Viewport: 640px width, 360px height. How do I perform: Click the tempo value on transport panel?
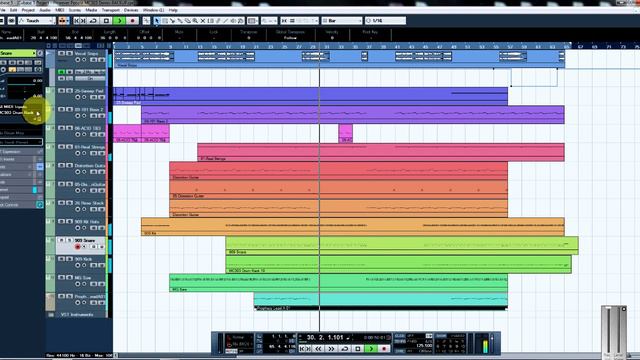click(424, 345)
